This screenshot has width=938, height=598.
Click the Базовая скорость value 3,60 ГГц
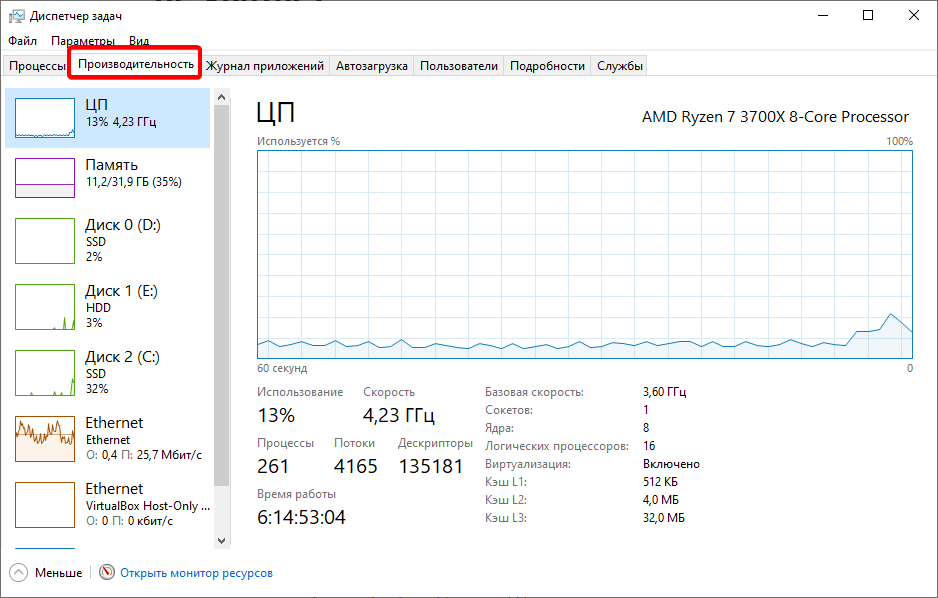point(665,392)
